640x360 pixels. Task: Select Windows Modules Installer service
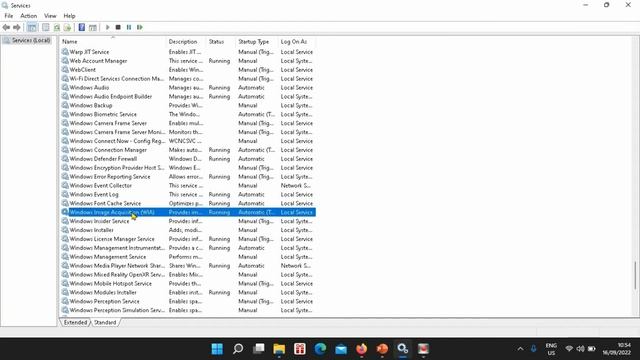click(x=188, y=292)
